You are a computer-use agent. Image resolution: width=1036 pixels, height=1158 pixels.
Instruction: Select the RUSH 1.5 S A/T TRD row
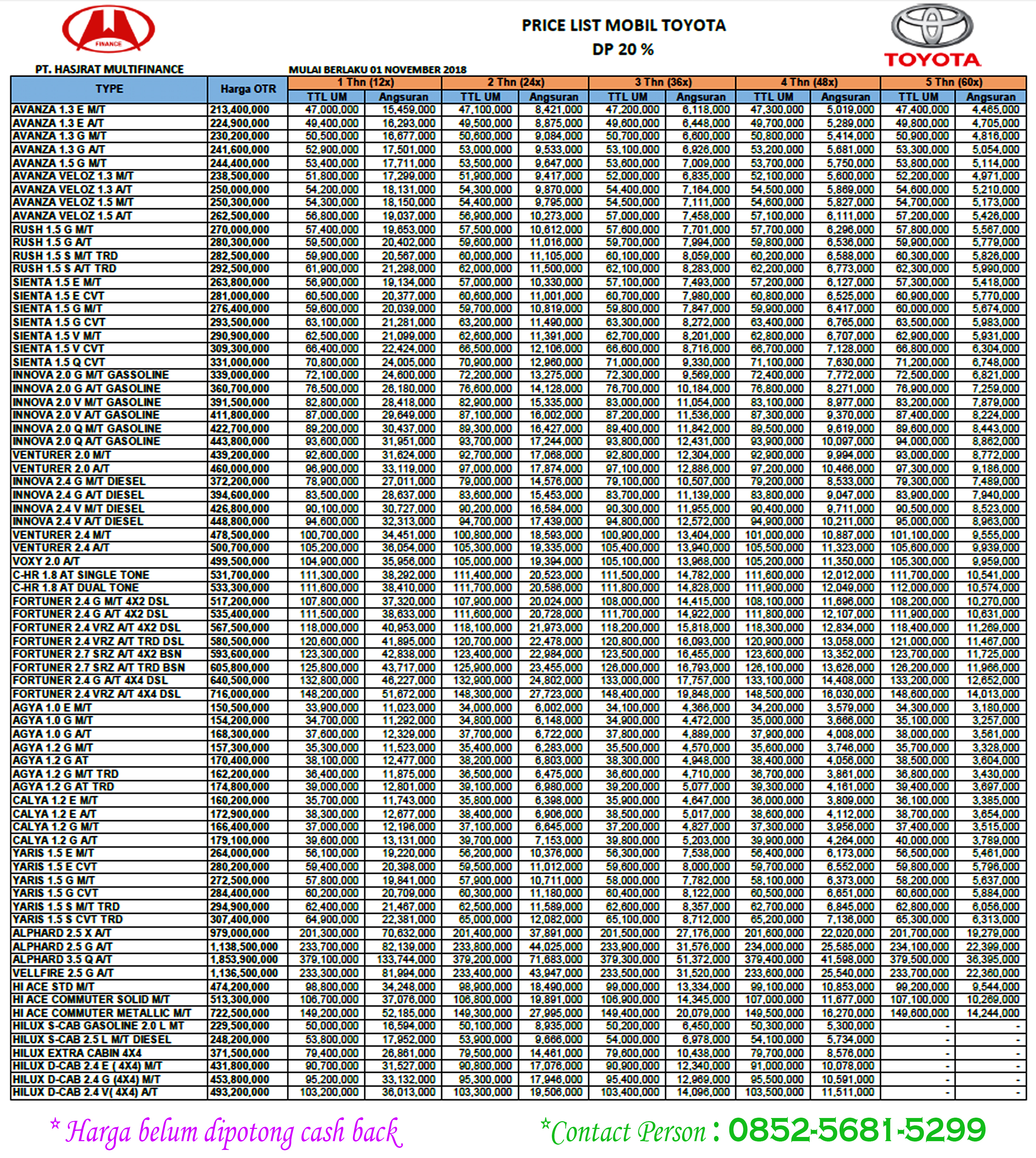pos(518,269)
